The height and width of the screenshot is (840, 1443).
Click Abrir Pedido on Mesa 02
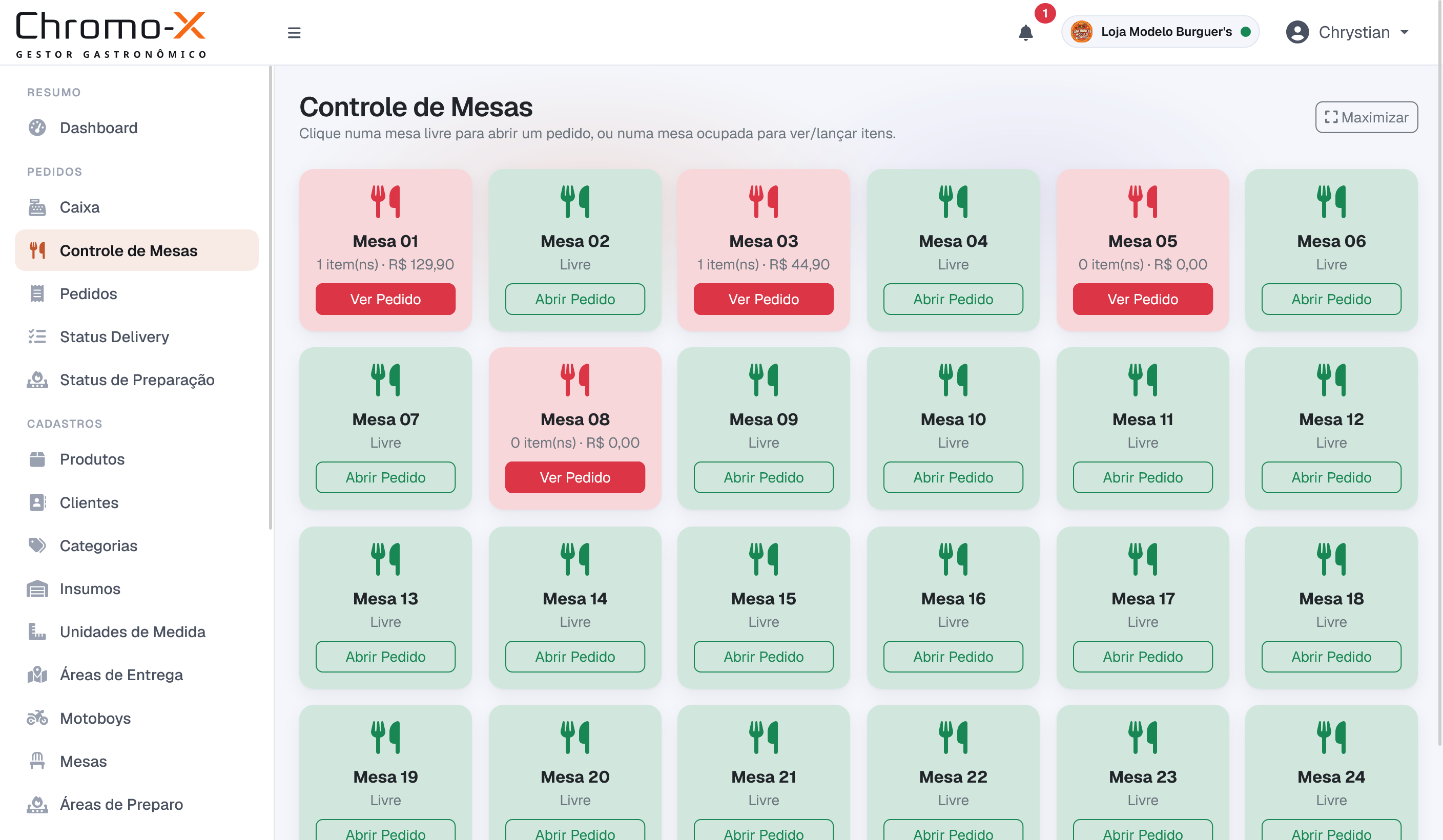[x=575, y=299]
